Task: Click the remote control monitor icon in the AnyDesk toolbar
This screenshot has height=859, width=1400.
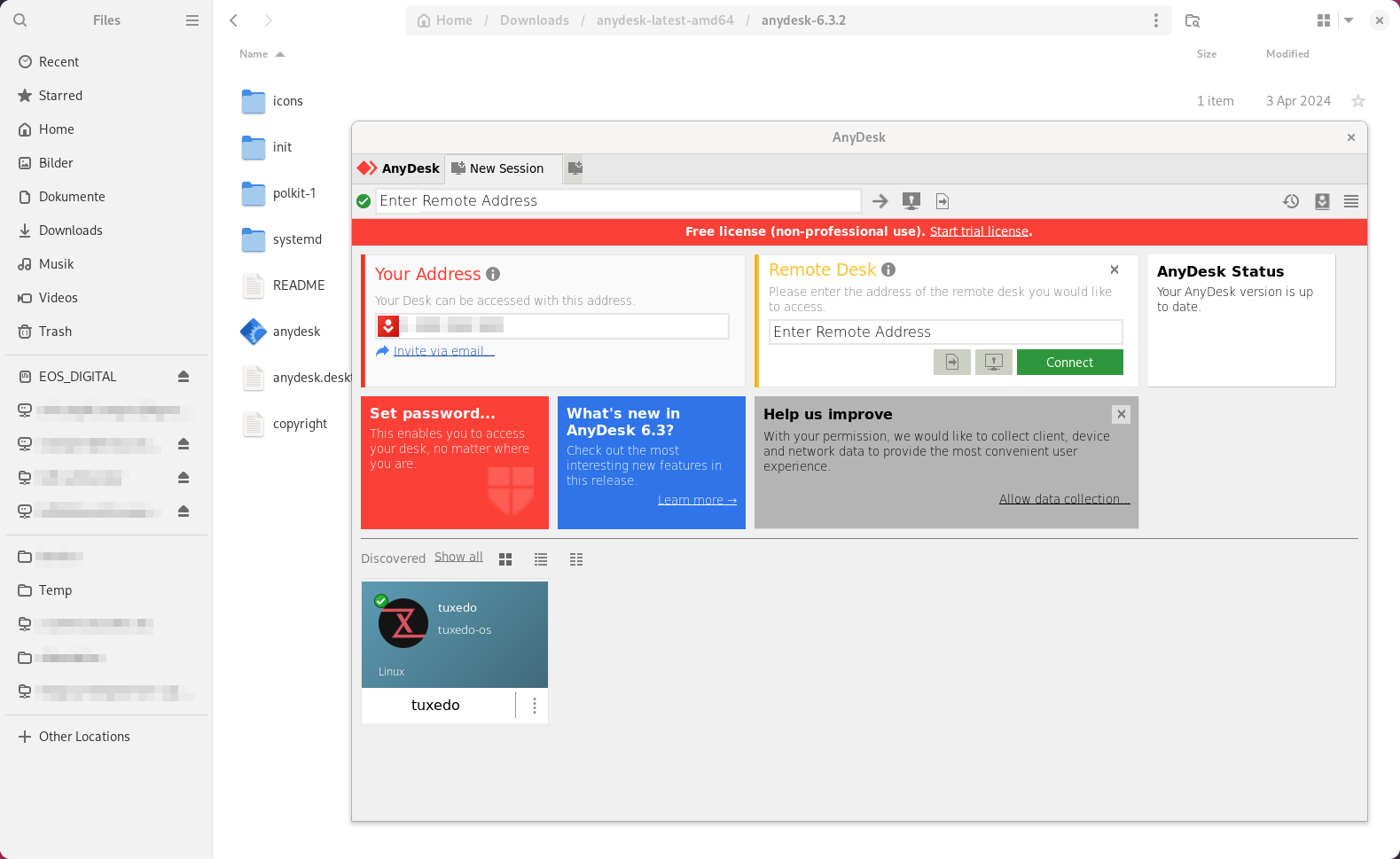Action: point(911,201)
